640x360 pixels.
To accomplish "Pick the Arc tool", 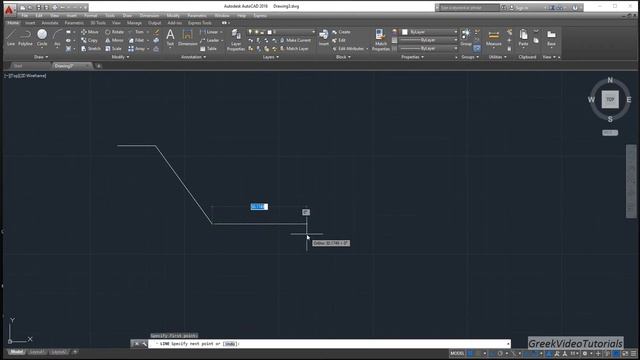I will (x=57, y=37).
